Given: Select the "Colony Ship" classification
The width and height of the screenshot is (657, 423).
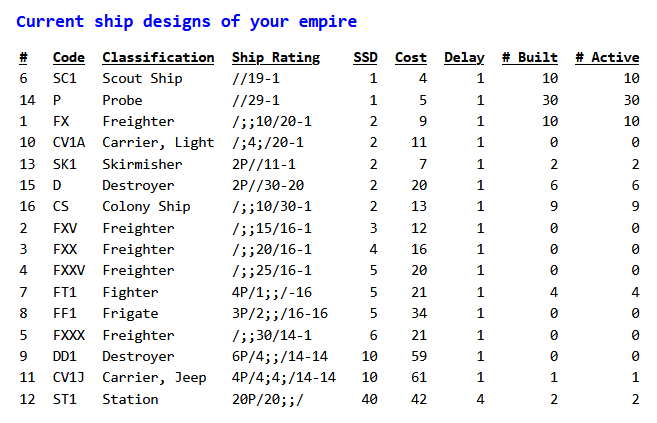Looking at the screenshot, I should click(146, 207).
